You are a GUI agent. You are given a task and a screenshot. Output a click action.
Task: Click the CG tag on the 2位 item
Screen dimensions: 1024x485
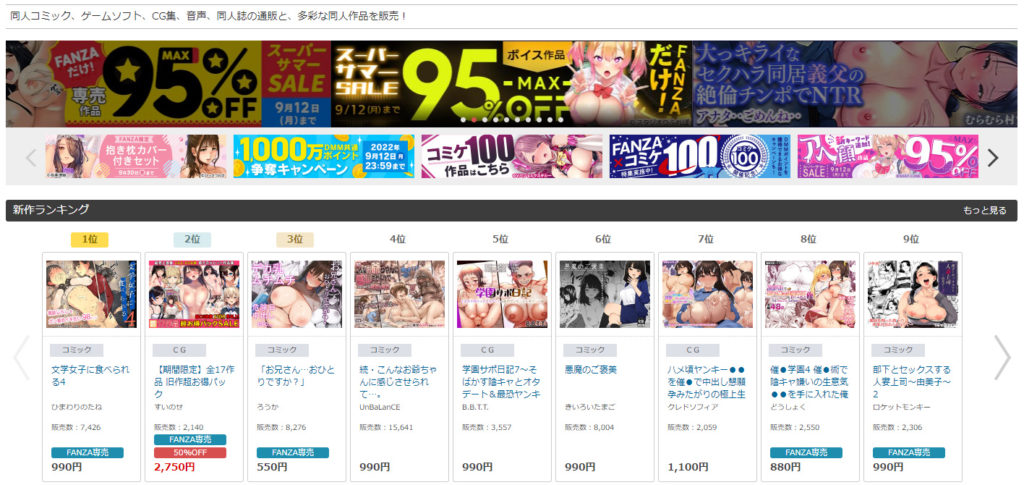click(x=180, y=351)
